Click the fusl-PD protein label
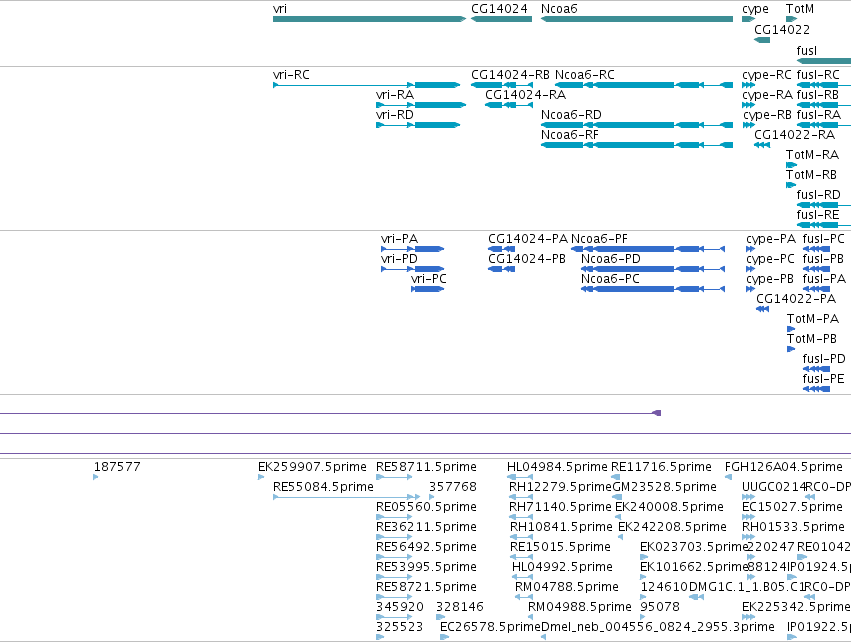This screenshot has height=642, width=851. point(824,359)
